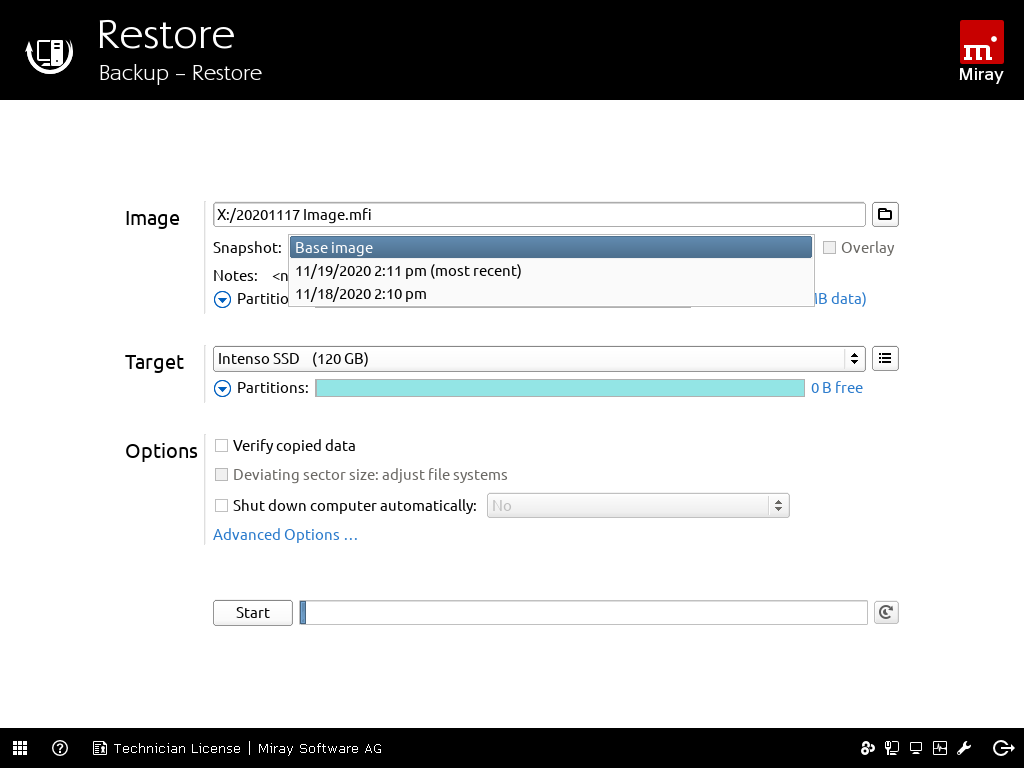1024x768 pixels.
Task: Open the network drive icon in status bar
Action: tap(891, 748)
